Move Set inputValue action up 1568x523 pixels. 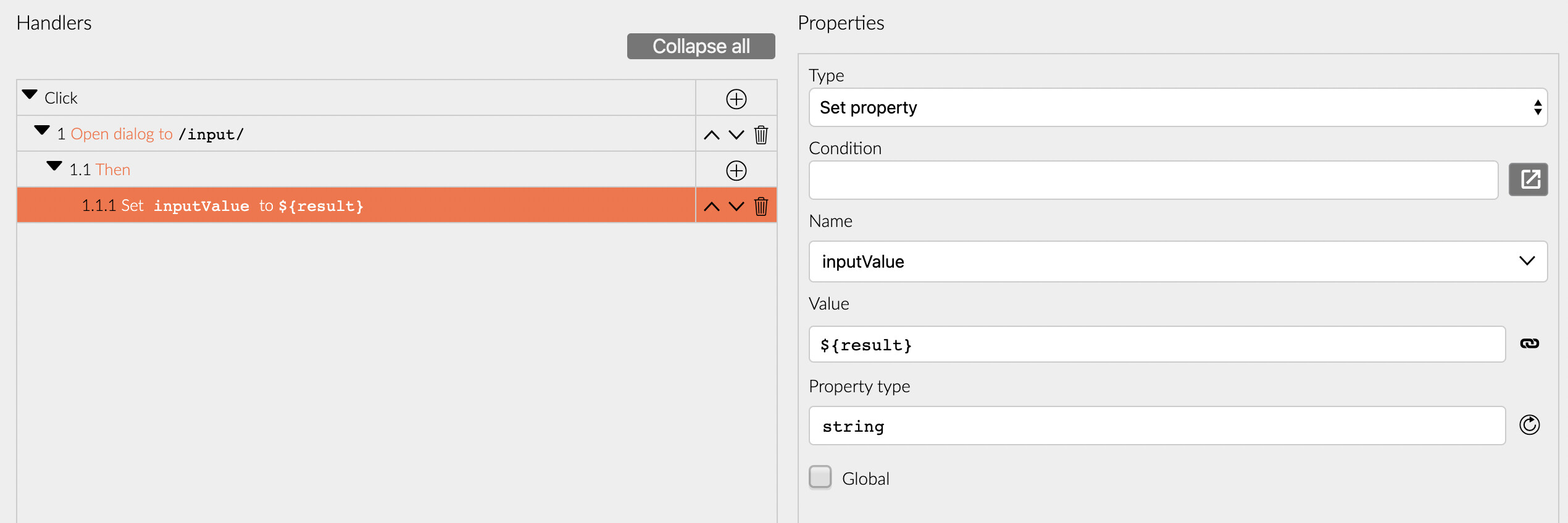(x=712, y=206)
